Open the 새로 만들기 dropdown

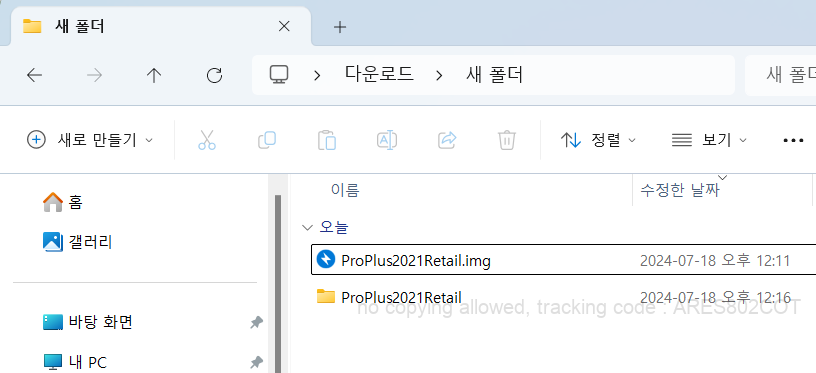(x=90, y=140)
